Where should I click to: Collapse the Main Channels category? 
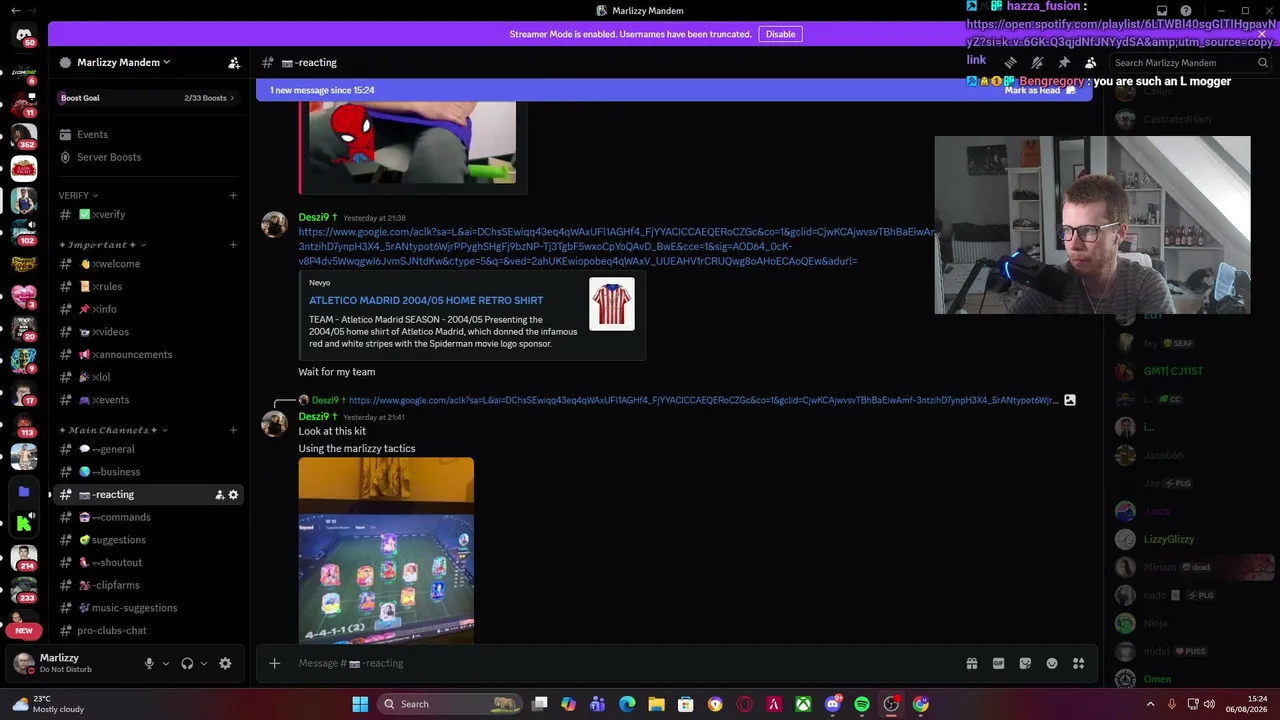coord(113,430)
